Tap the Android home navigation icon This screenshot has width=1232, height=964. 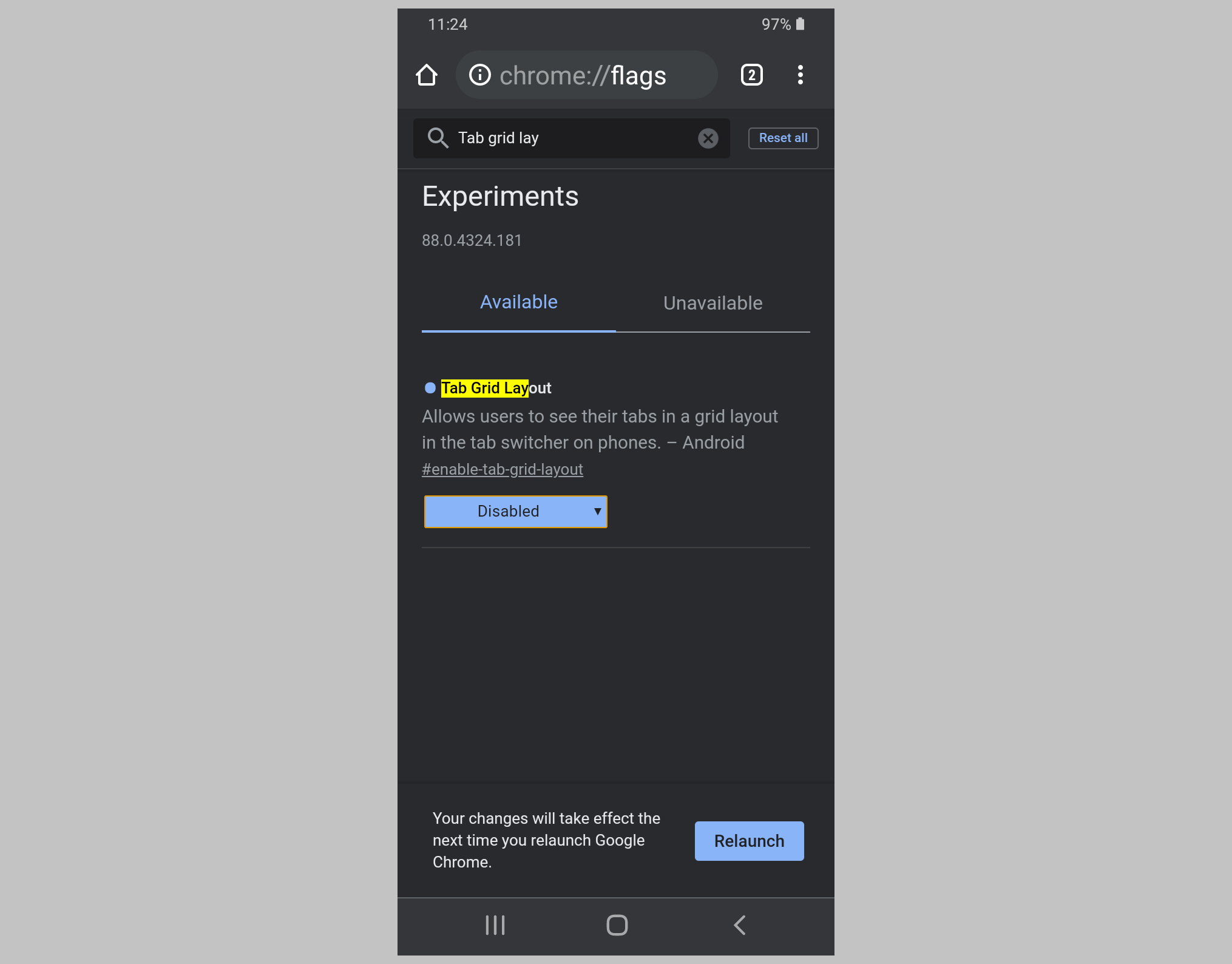[616, 925]
